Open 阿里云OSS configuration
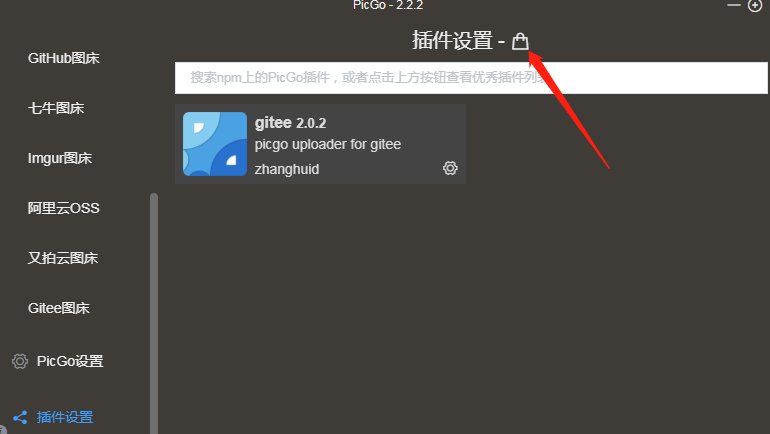 click(x=63, y=208)
